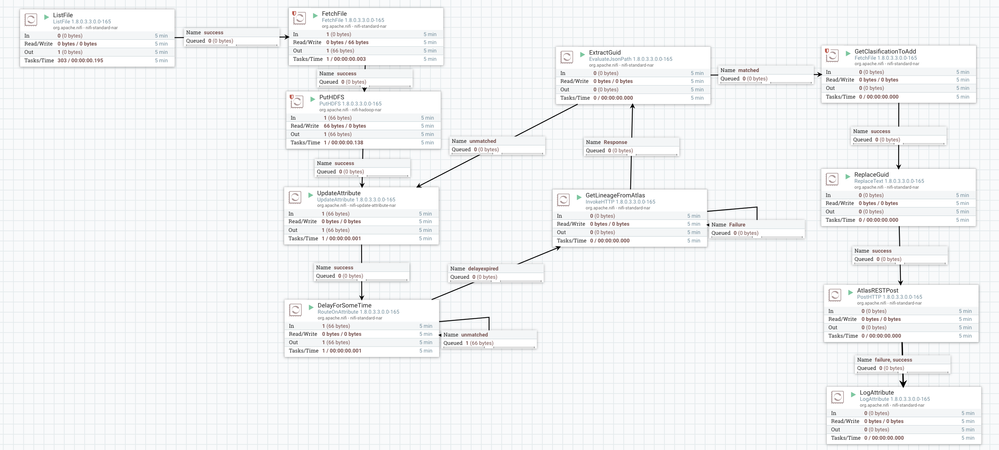Screen dimensions: 999x450
Task: Click the PutHDFS processor icon
Action: [x=297, y=101]
